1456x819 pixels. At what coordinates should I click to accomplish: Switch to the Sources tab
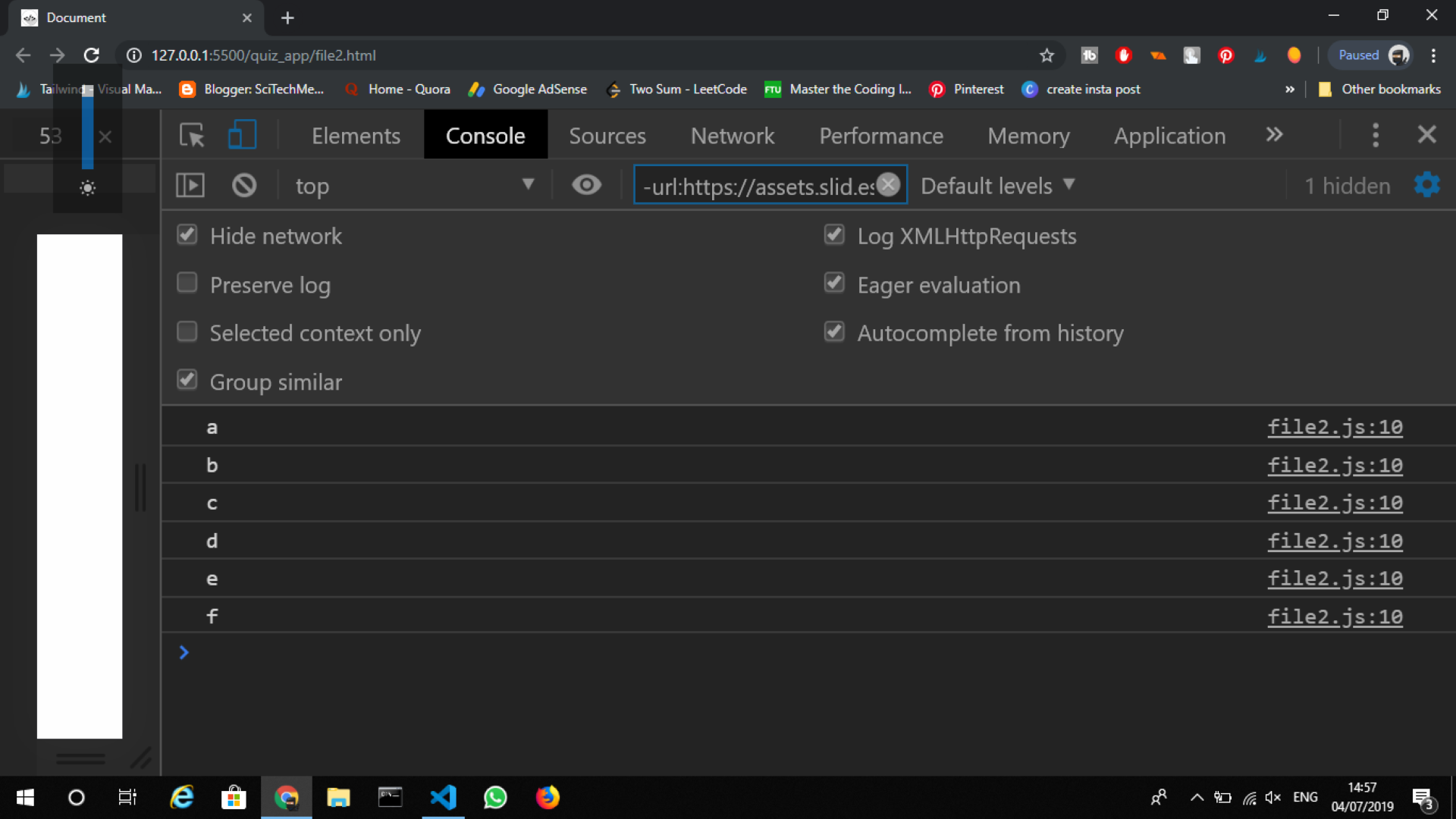point(608,135)
